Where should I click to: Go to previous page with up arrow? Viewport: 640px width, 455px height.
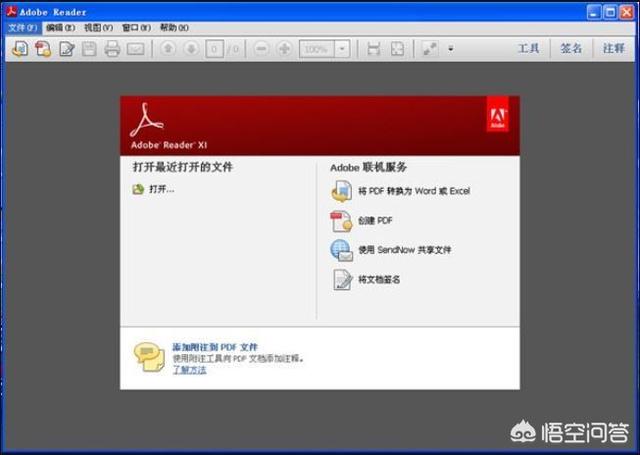(168, 49)
